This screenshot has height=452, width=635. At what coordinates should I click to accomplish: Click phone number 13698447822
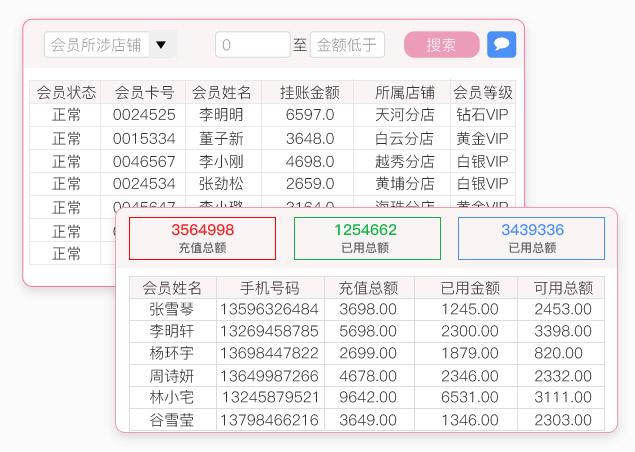pyautogui.click(x=270, y=354)
